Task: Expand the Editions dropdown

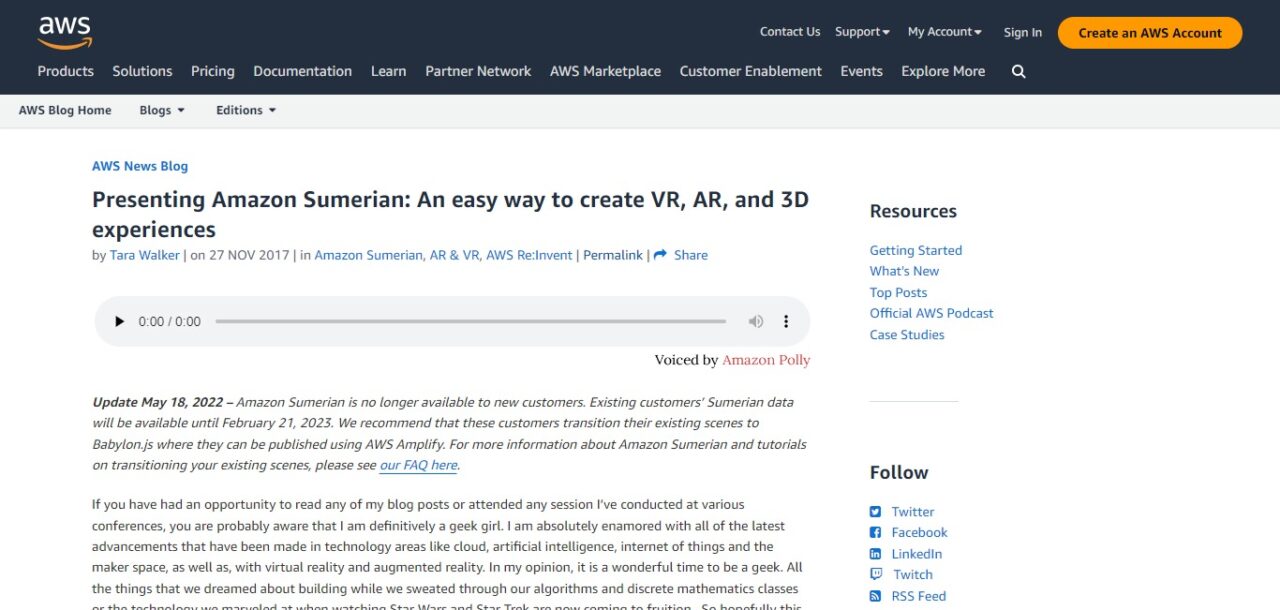Action: [x=246, y=110]
